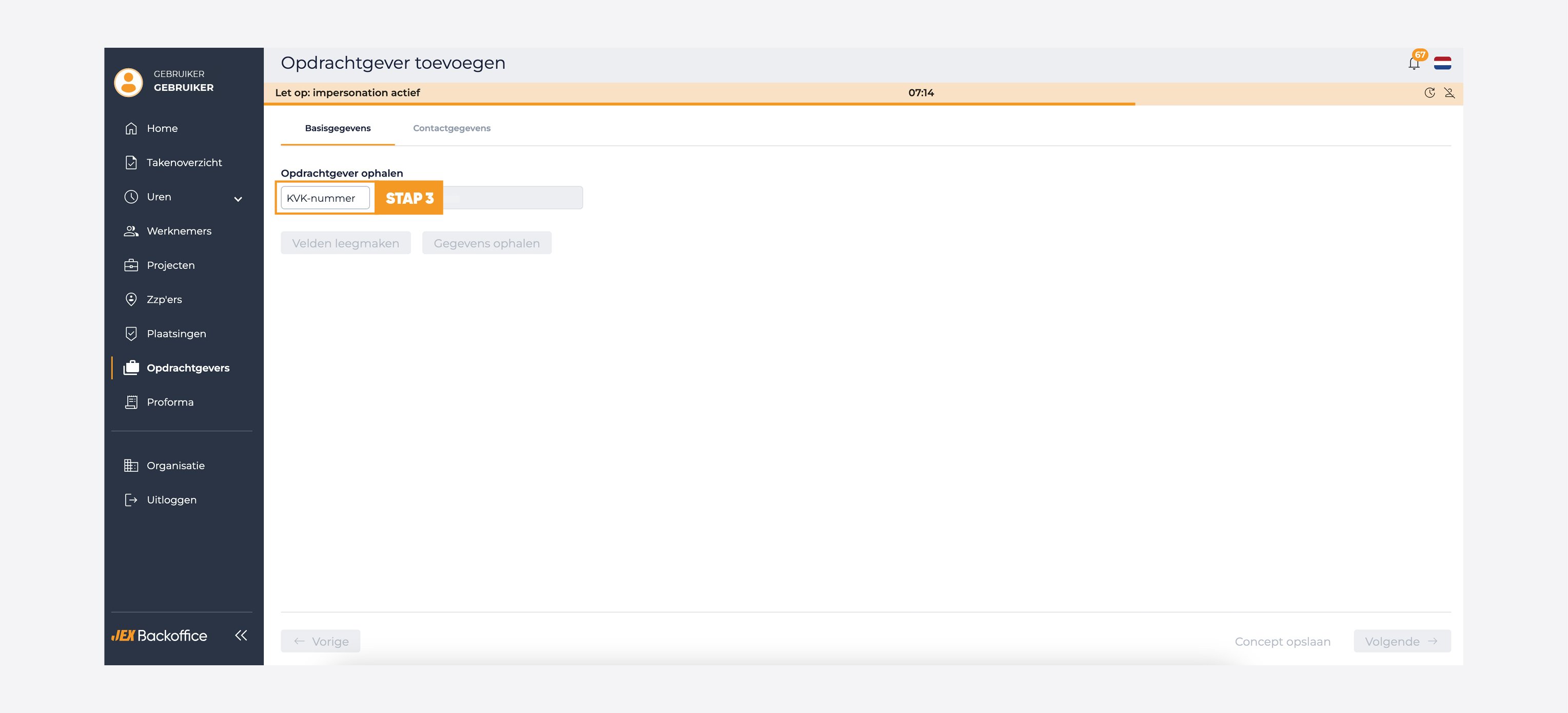Select the Basisgegevens tab
This screenshot has width=1568, height=713.
point(338,128)
